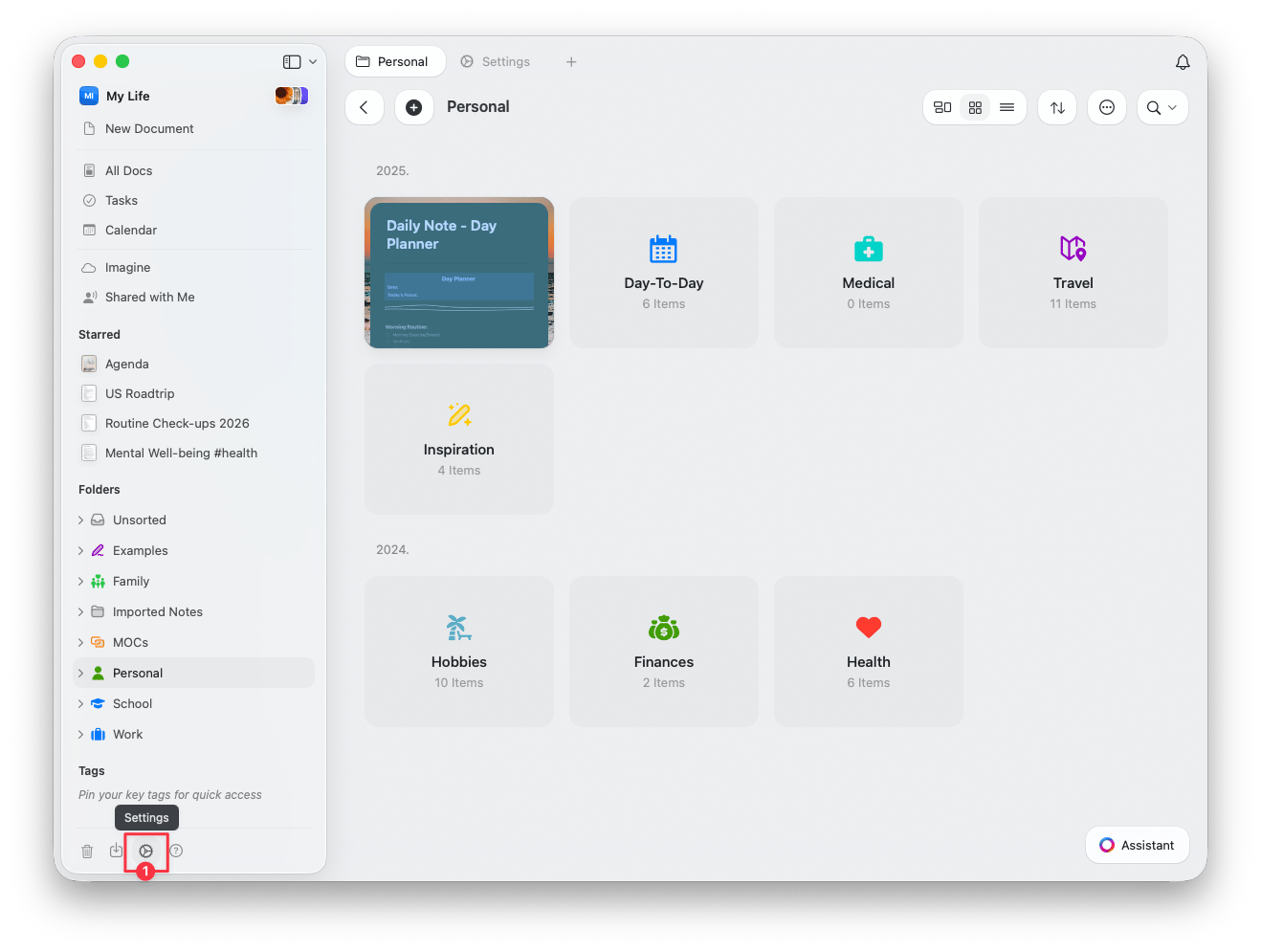The image size is (1261, 952).
Task: Click the Starred section header
Action: coord(100,335)
